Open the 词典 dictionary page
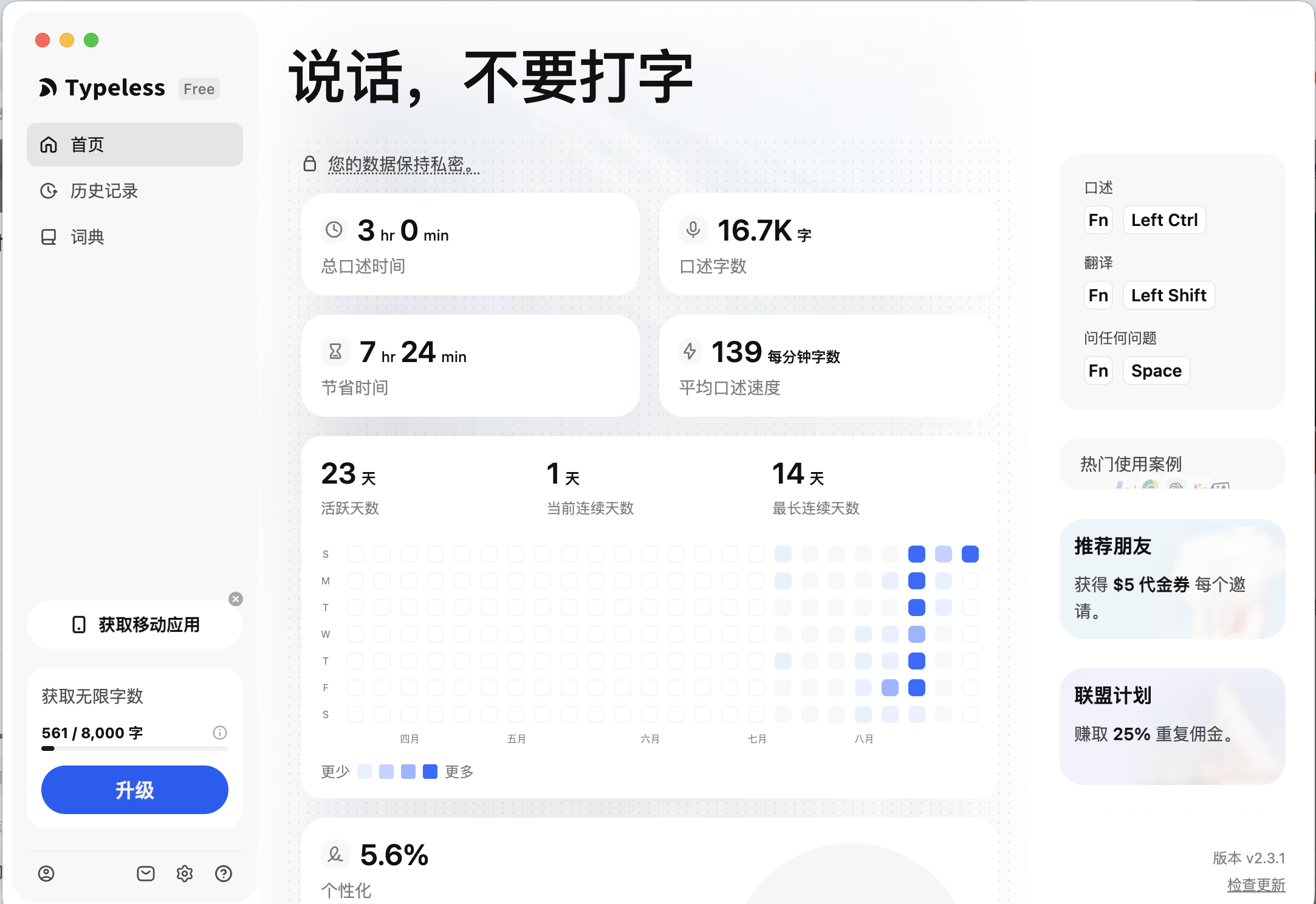This screenshot has width=1316, height=904. (x=135, y=237)
